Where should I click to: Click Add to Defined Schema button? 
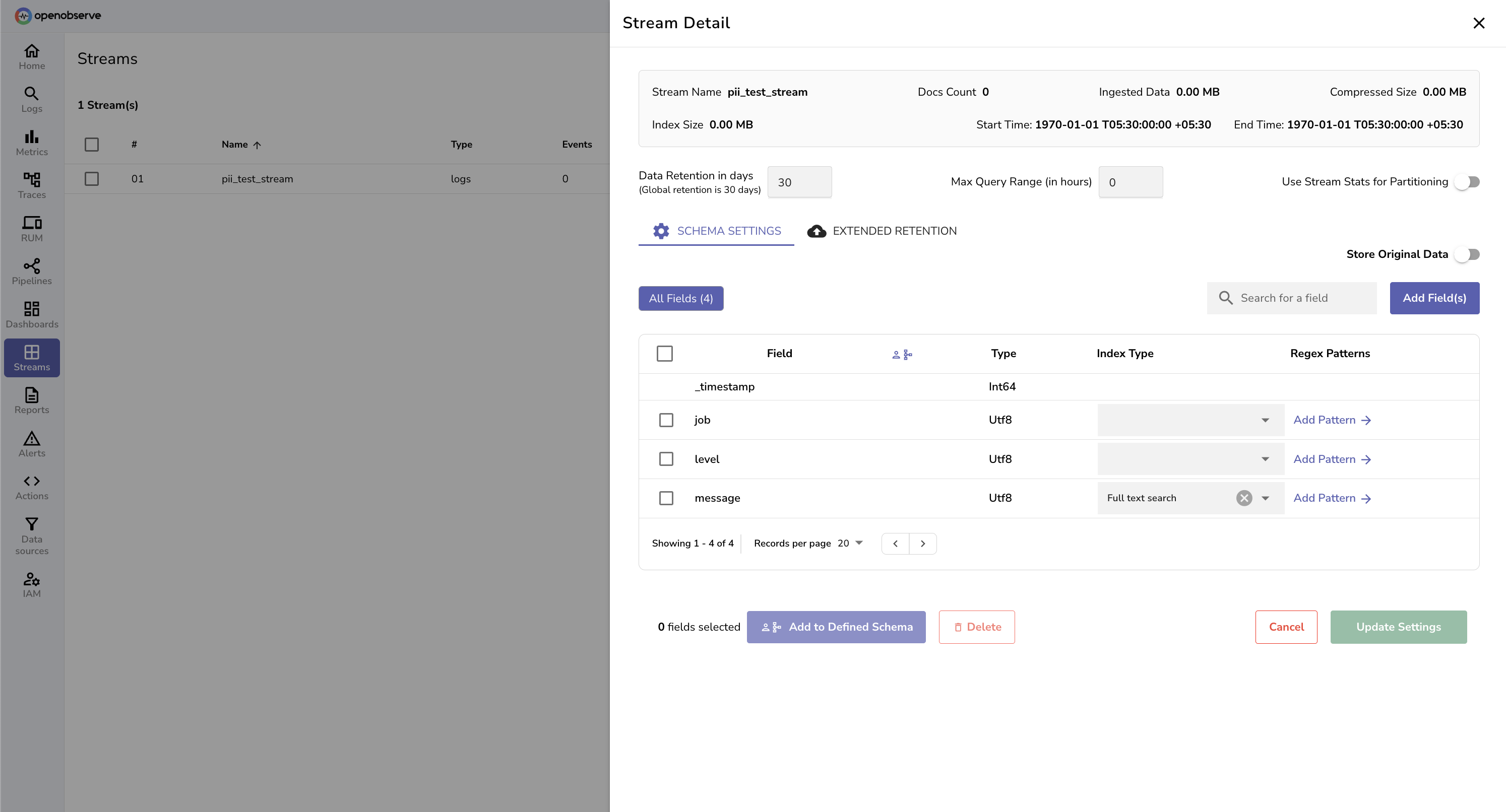click(x=836, y=627)
